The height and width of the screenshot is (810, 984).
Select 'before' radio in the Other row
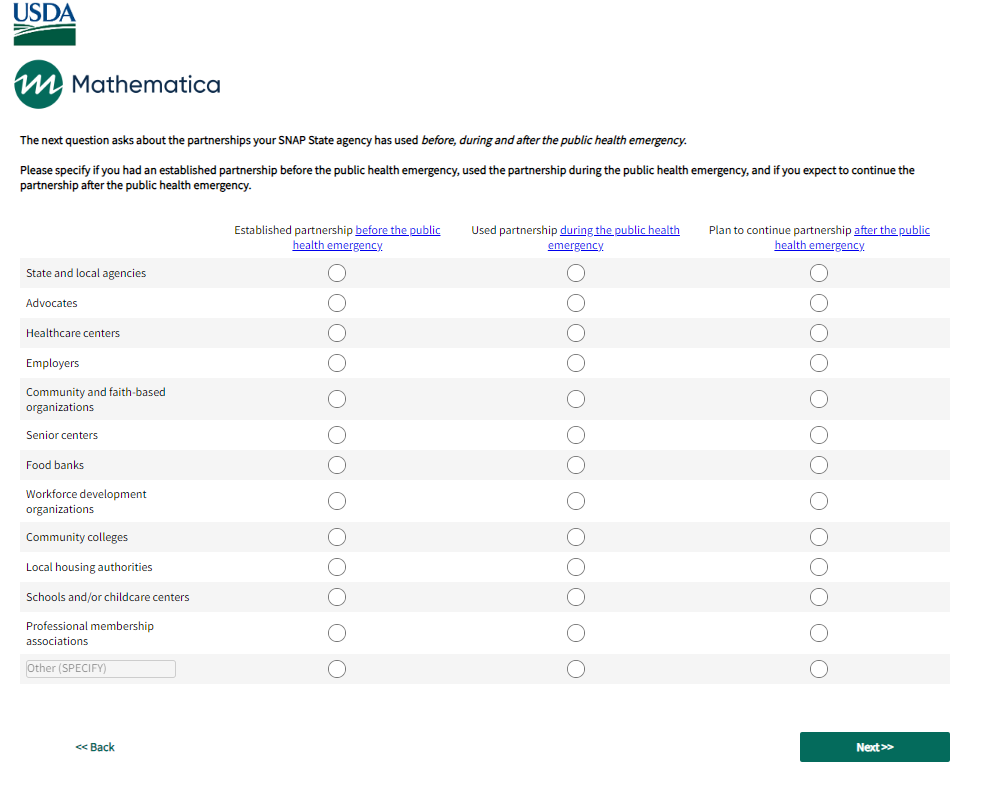(337, 669)
